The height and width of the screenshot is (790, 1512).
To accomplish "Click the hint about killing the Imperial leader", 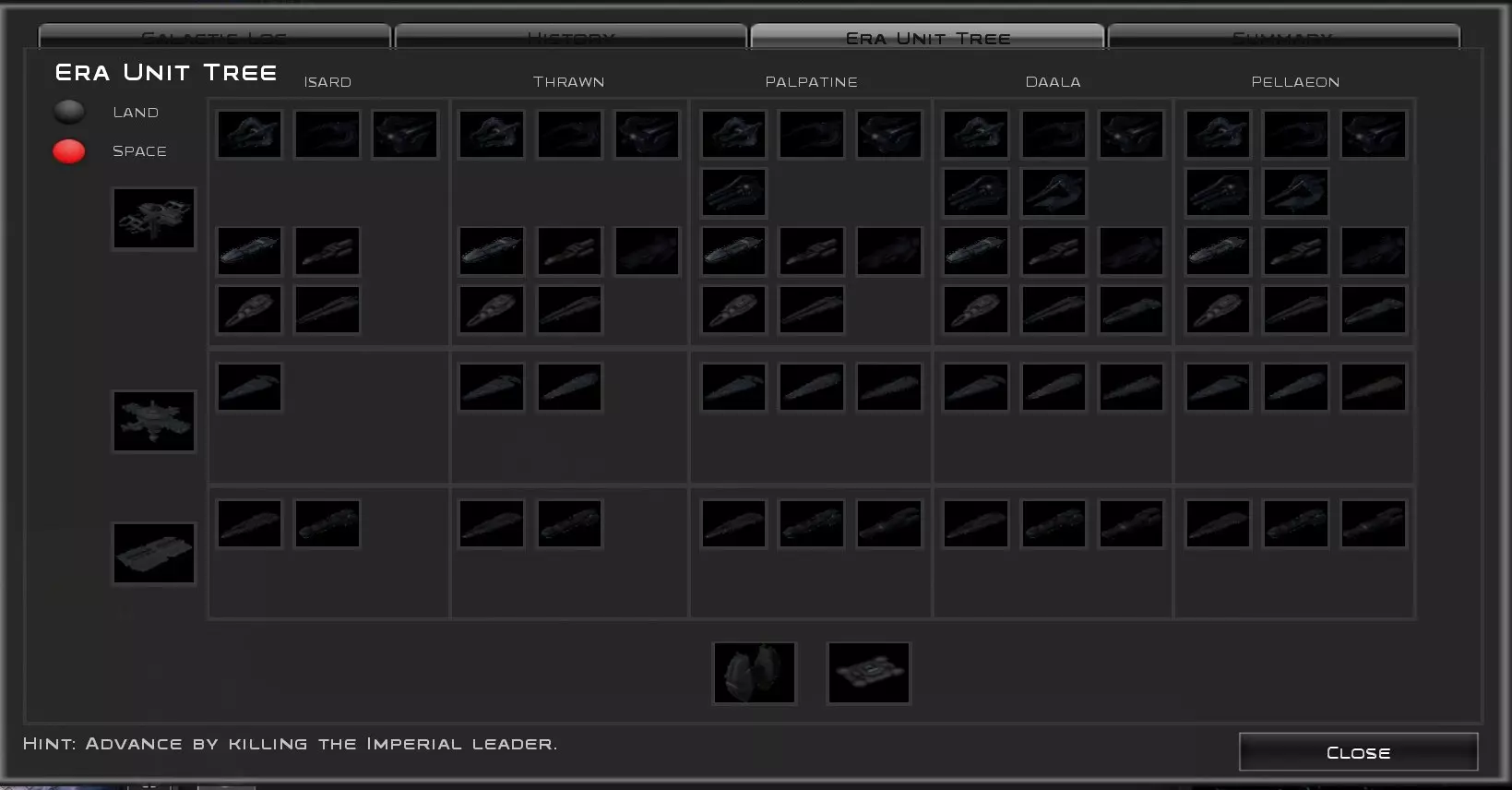I will 290,744.
